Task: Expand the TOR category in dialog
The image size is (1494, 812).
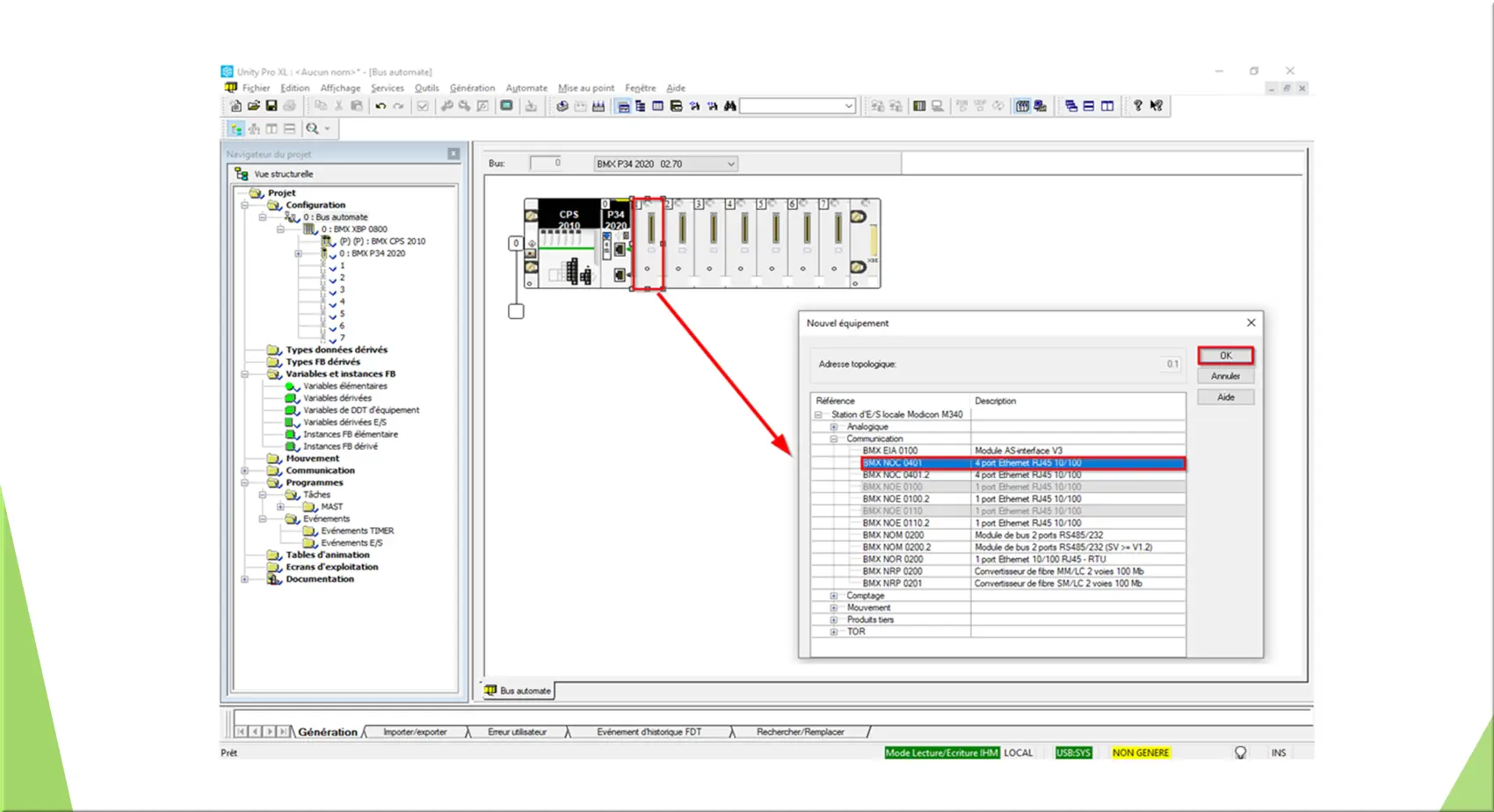Action: coord(834,632)
